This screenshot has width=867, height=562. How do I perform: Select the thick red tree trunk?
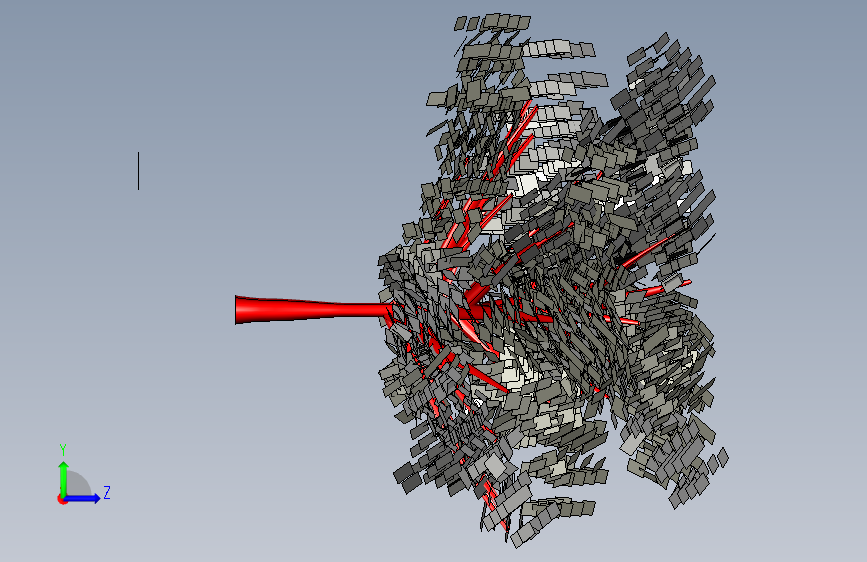[x=313, y=310]
